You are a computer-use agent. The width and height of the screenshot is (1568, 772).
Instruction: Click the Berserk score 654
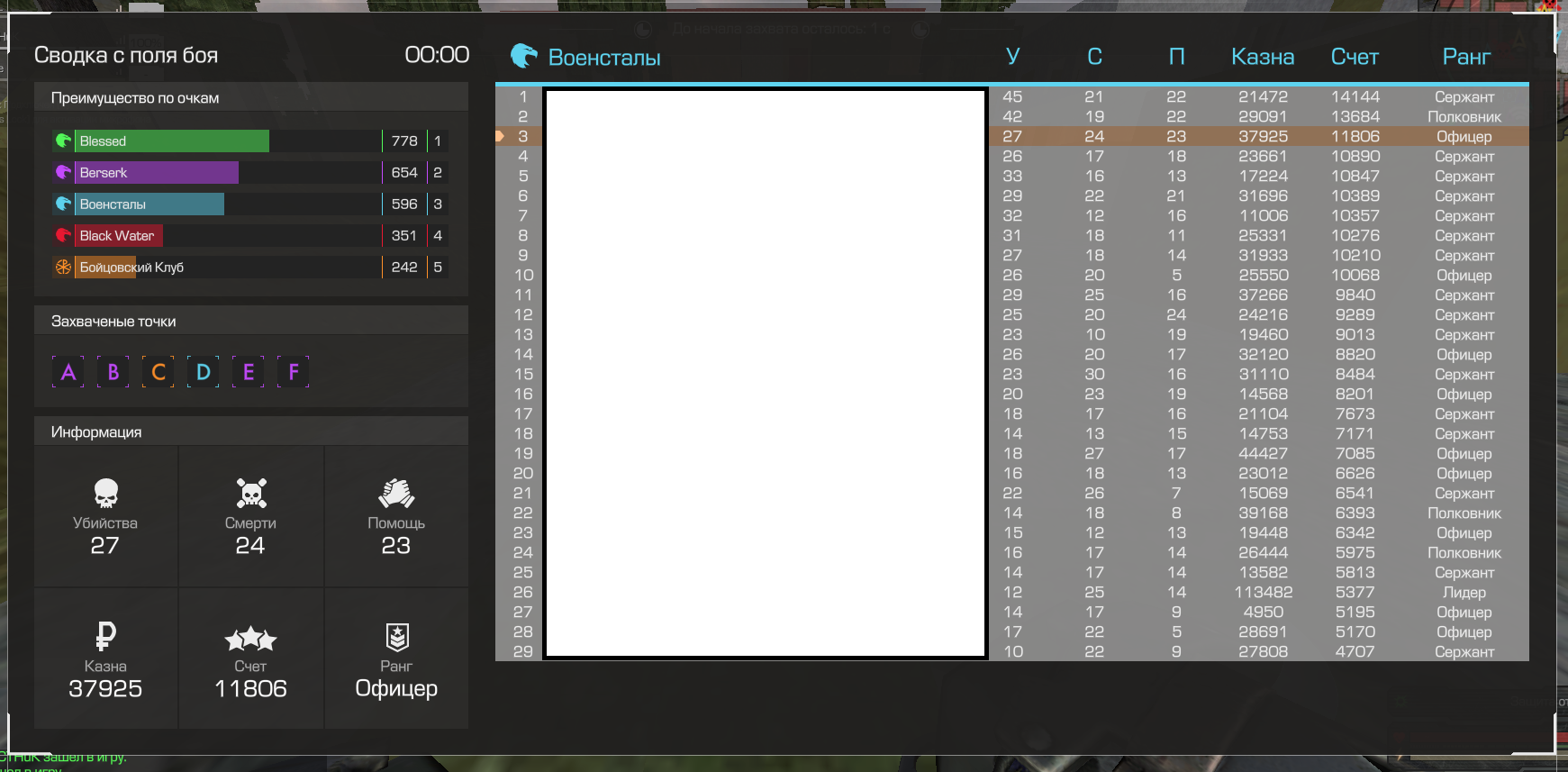tap(404, 172)
